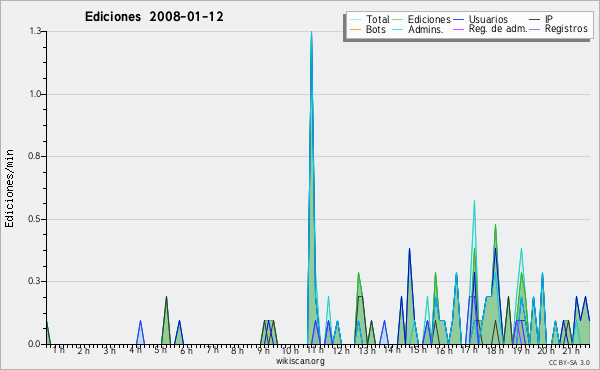Click the 0.8 y-axis value

coord(35,156)
